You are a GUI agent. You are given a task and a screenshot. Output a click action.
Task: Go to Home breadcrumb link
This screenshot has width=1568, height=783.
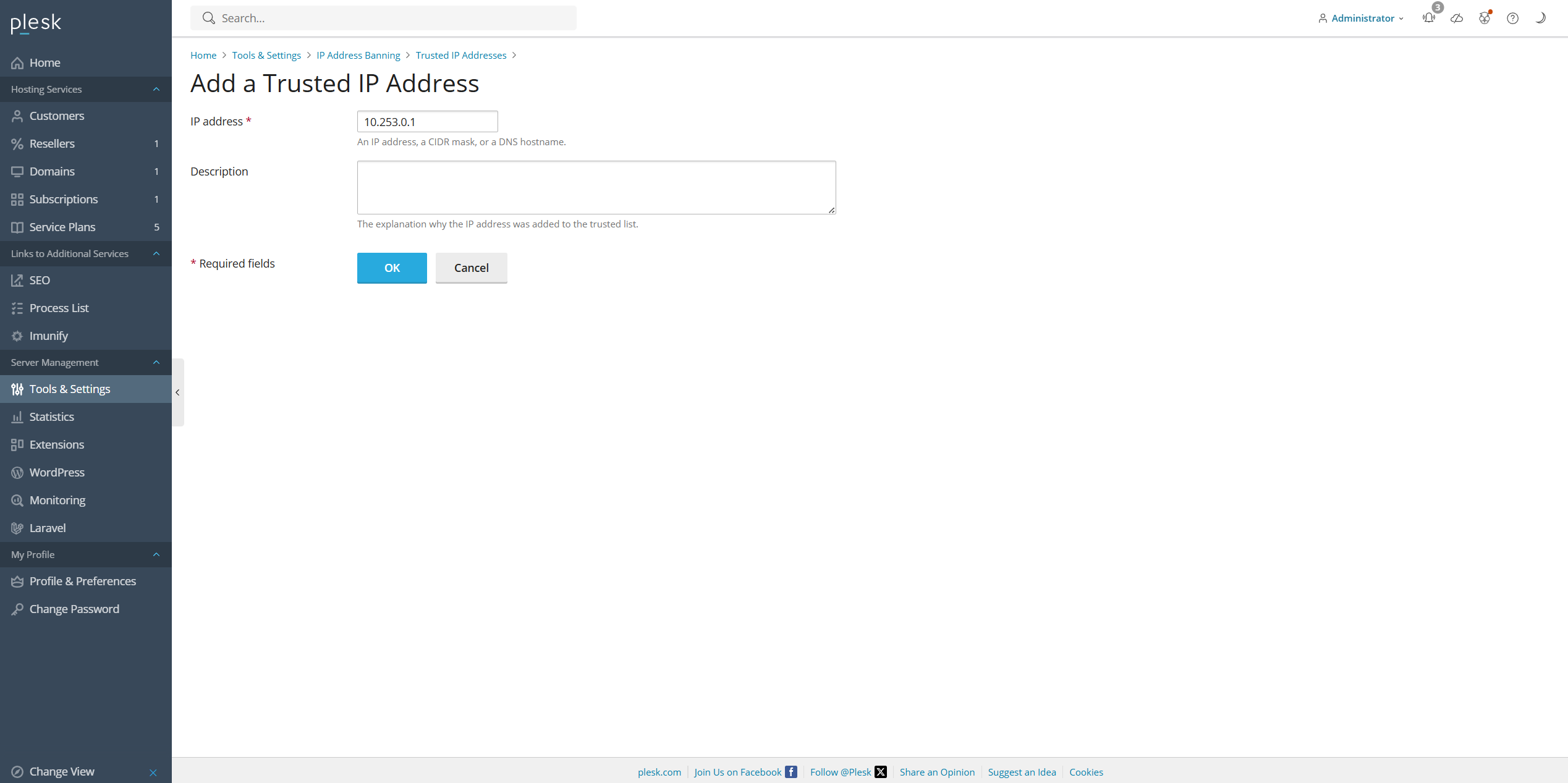click(x=203, y=55)
